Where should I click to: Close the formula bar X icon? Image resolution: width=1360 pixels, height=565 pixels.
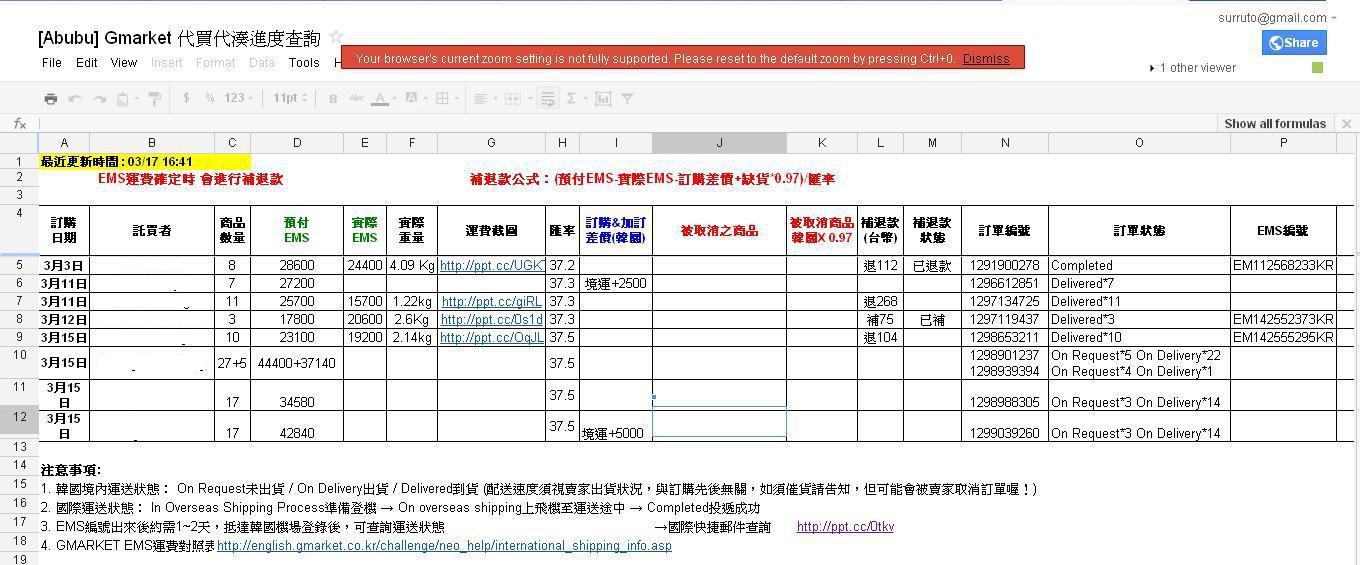coord(1346,123)
